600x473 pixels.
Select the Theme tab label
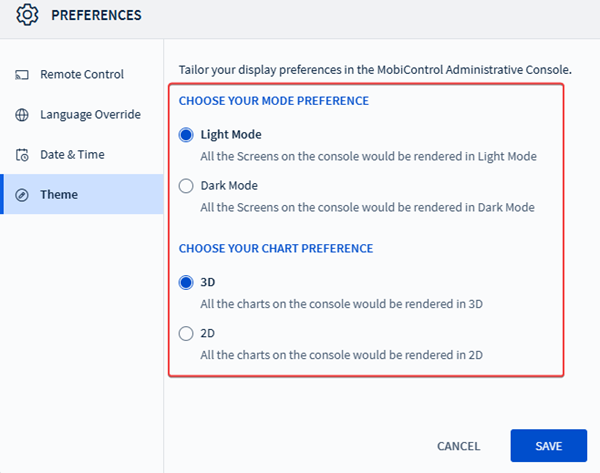click(x=59, y=194)
